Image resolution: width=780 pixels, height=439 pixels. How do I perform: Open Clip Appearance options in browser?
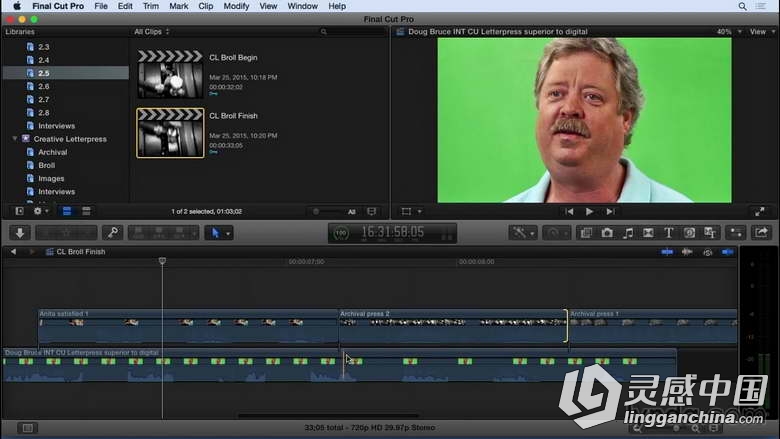pyautogui.click(x=372, y=211)
